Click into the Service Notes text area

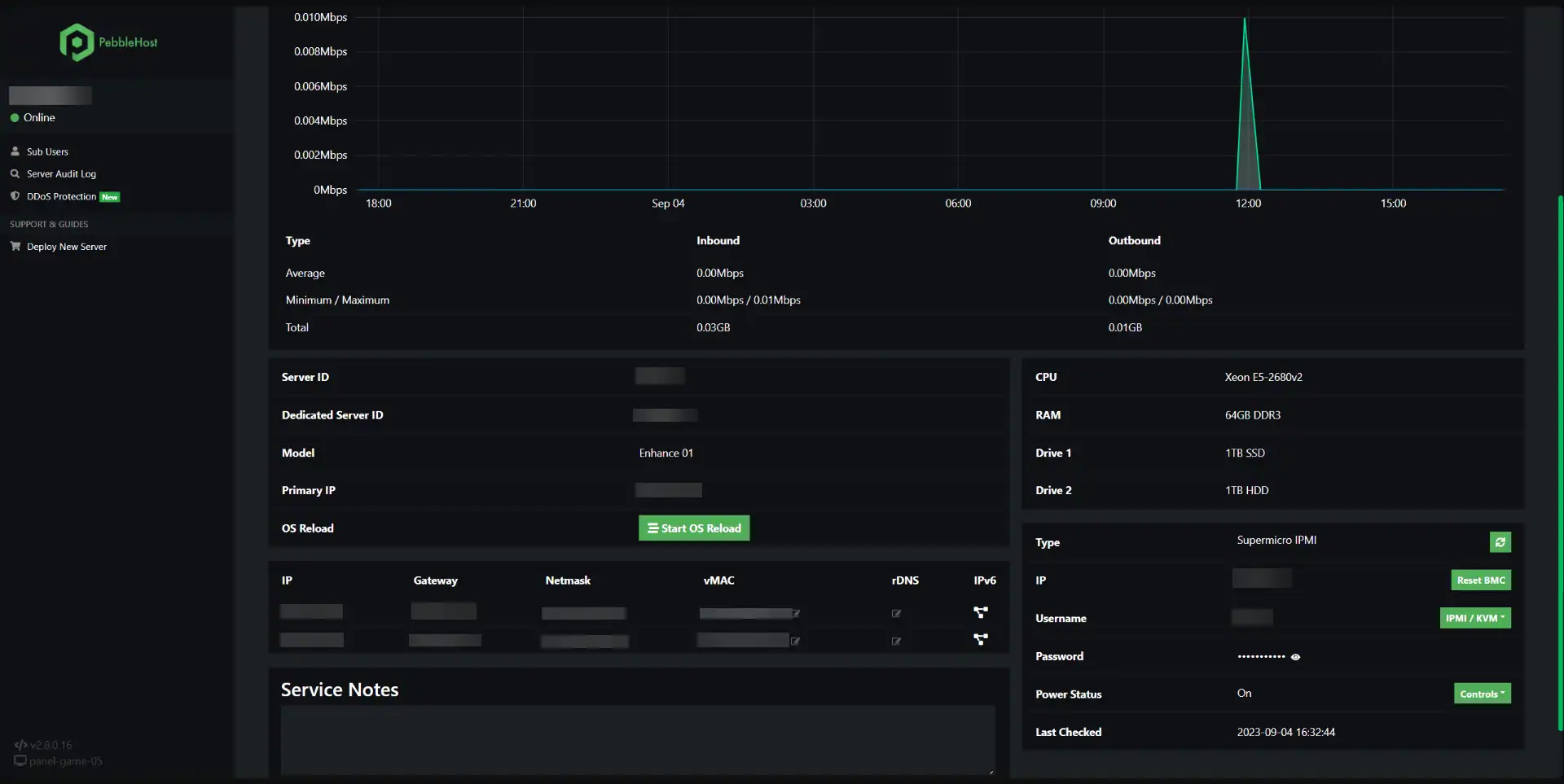tap(638, 740)
